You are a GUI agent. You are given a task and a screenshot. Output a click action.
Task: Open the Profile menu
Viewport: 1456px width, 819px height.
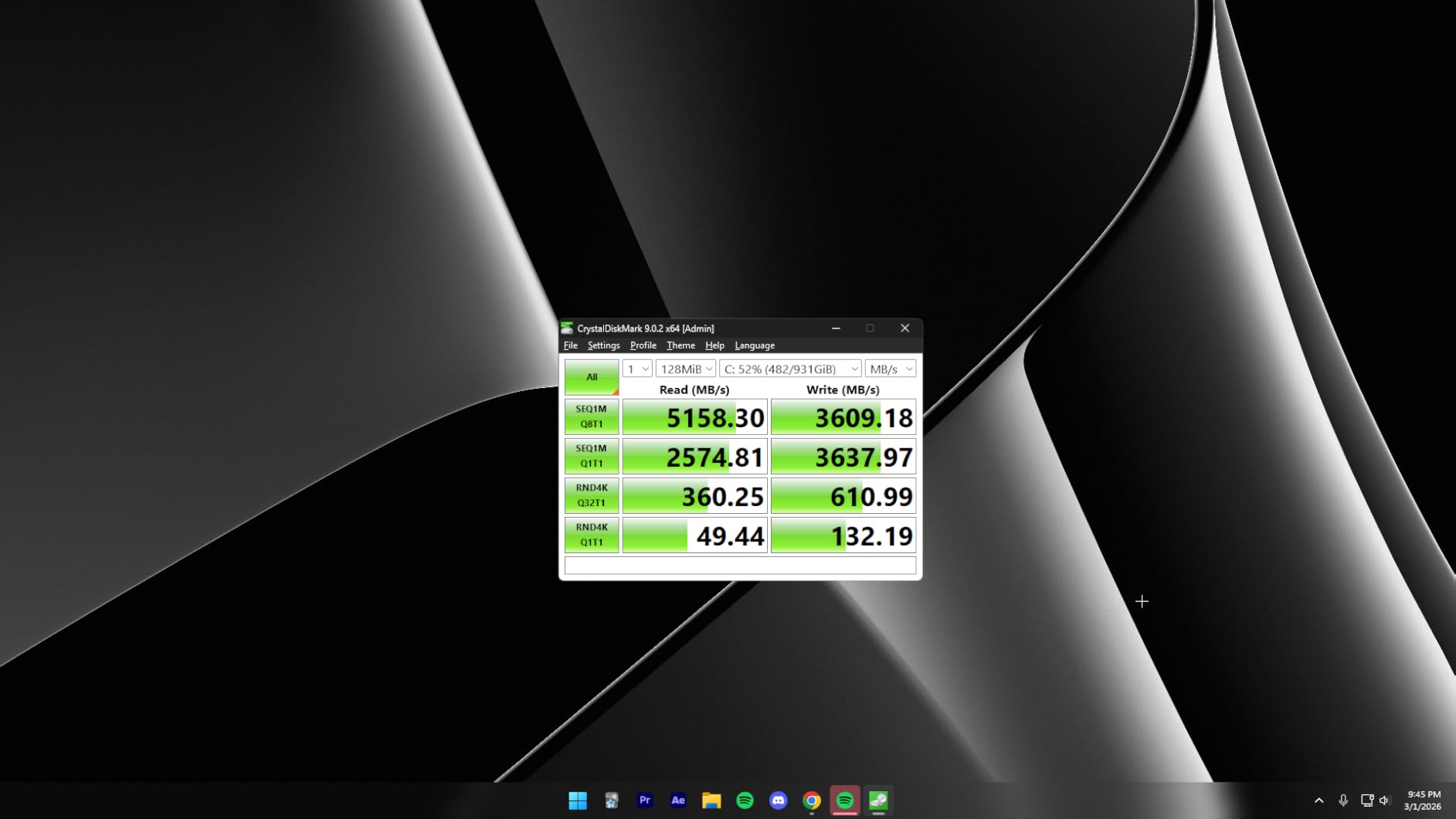coord(643,345)
